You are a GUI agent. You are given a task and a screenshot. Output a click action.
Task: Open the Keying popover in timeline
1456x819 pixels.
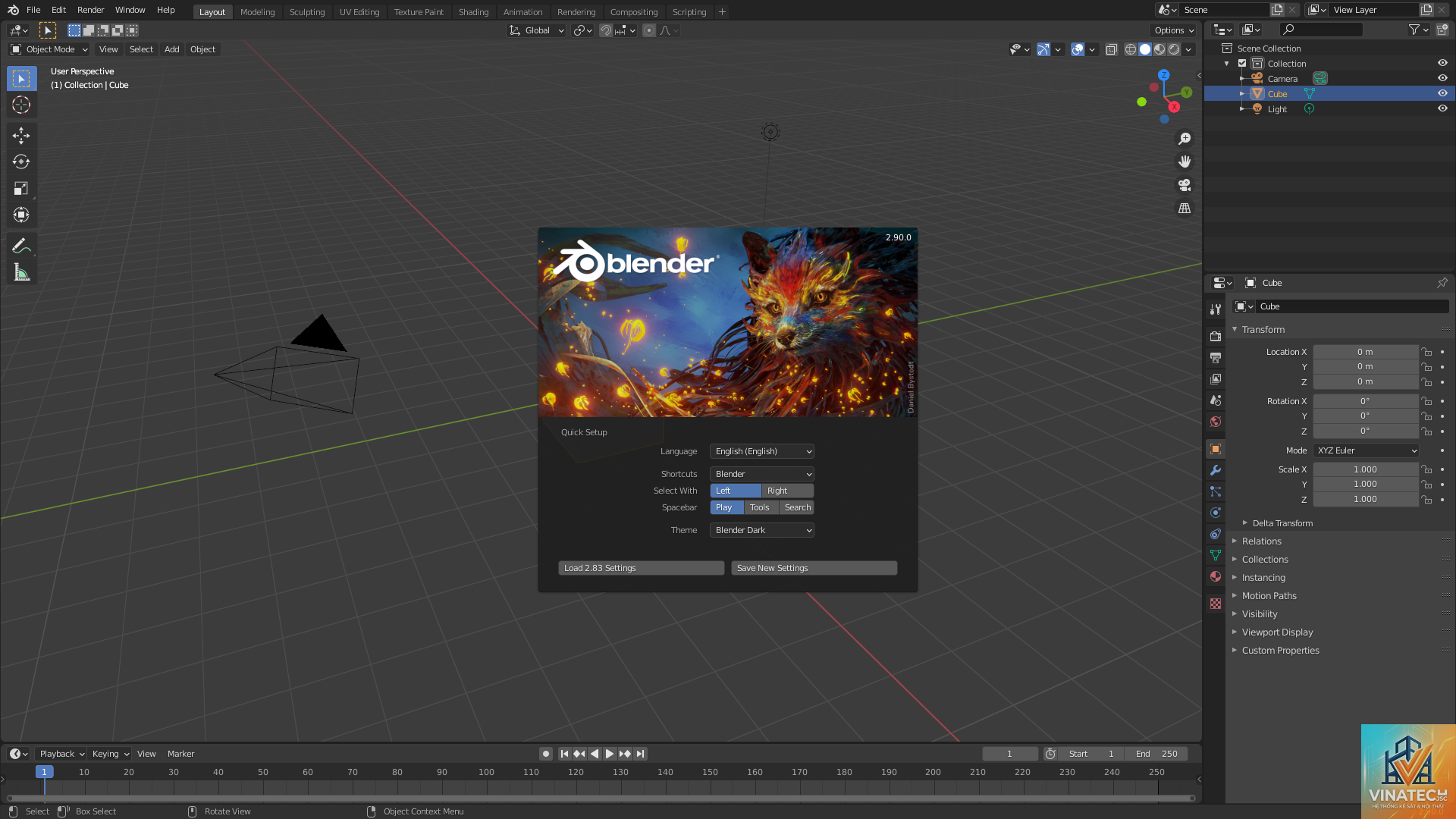click(110, 754)
